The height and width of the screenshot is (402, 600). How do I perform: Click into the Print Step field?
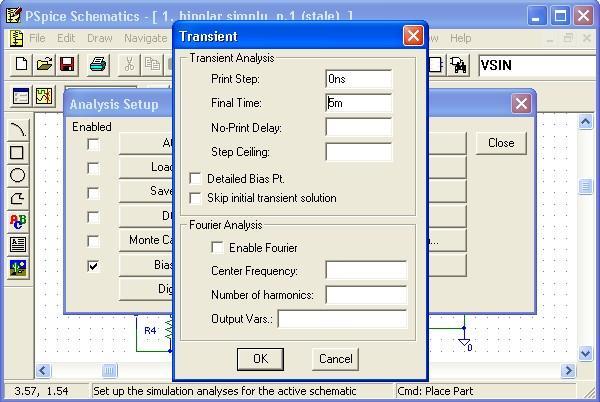[359, 79]
